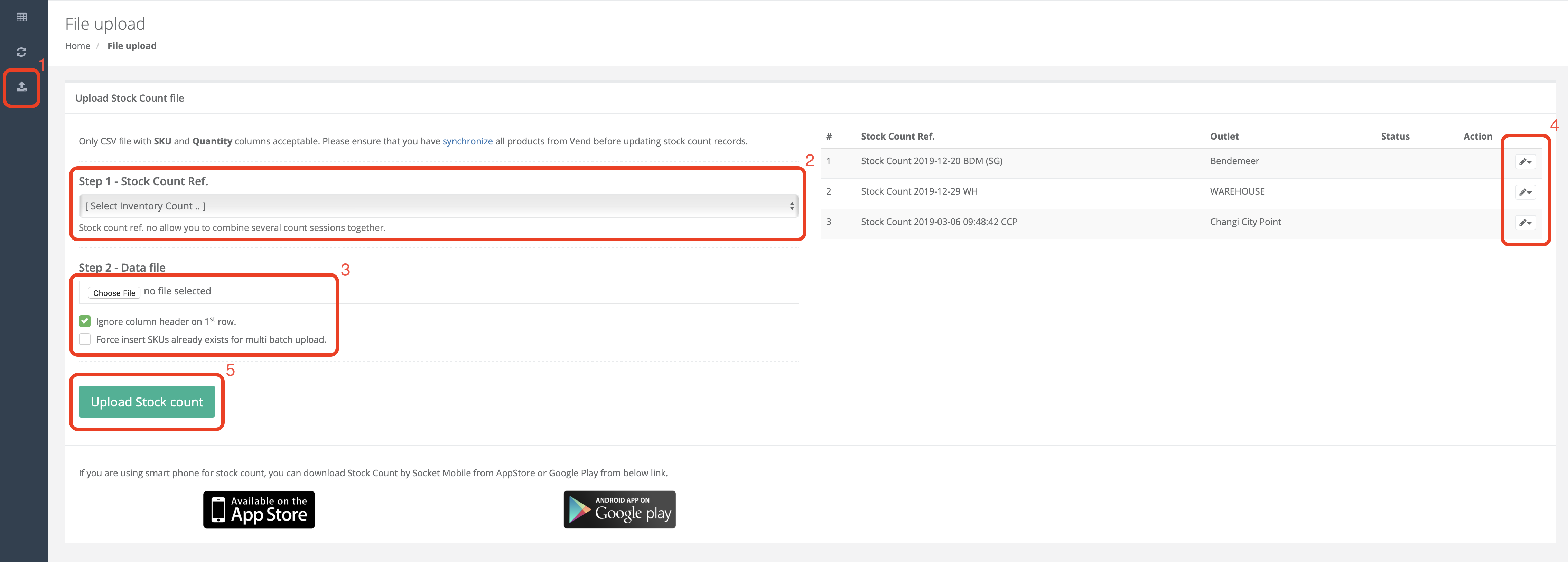Open the Google Play download badge
The width and height of the screenshot is (1568, 562).
pyautogui.click(x=619, y=509)
